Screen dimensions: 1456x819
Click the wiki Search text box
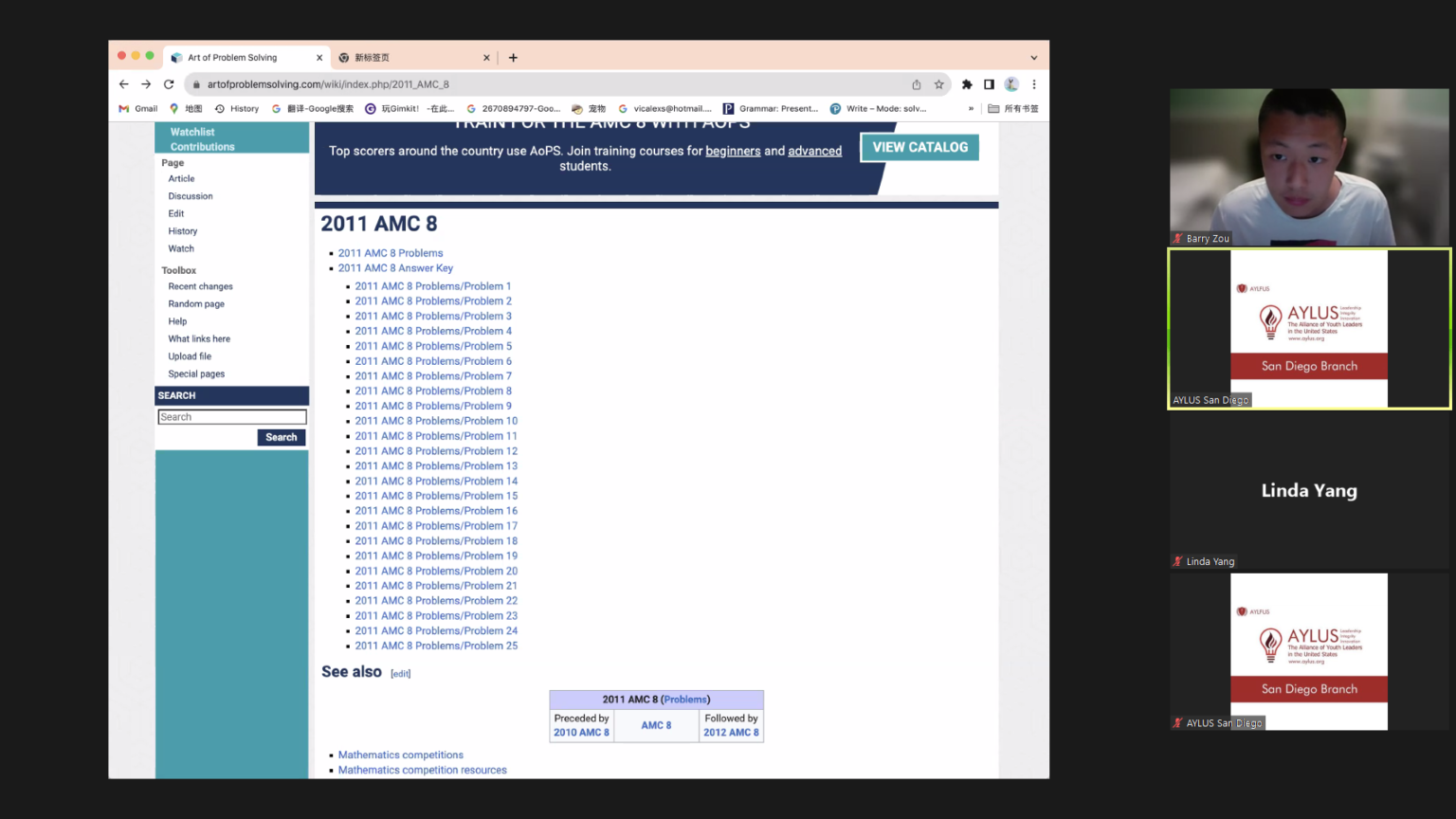[232, 417]
